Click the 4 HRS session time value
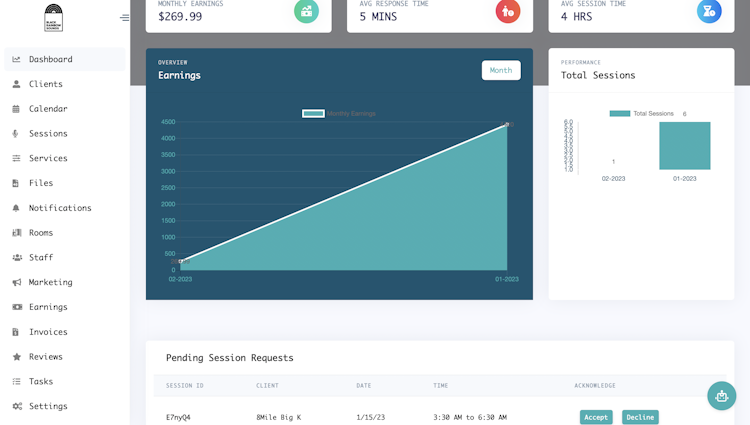This screenshot has width=750, height=425. click(576, 17)
